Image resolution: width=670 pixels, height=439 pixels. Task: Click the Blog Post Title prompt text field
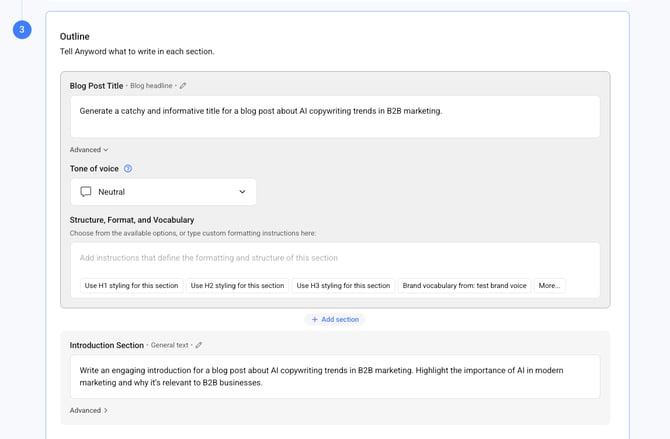point(334,116)
